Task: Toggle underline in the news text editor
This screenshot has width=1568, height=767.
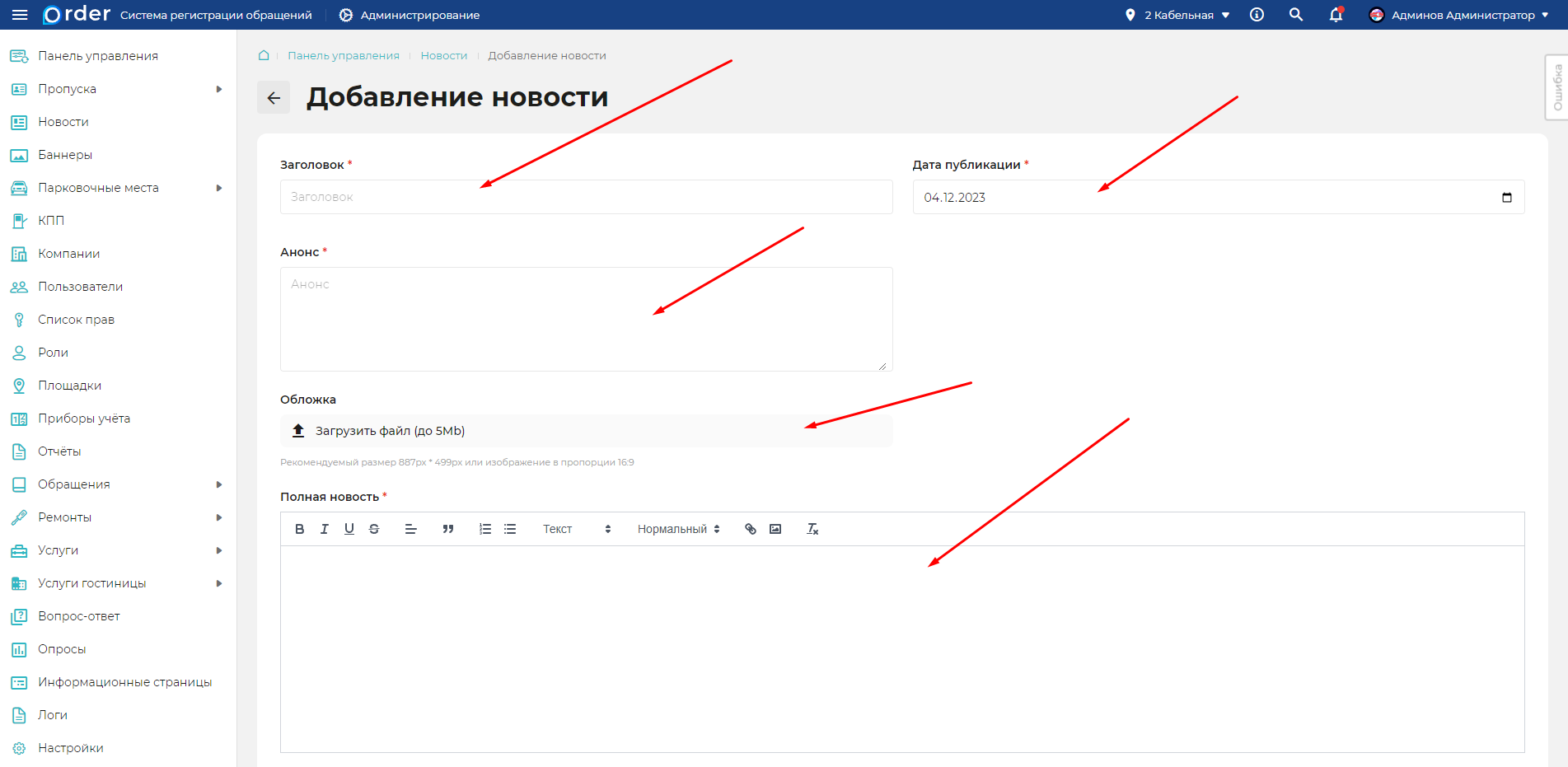Action: (x=349, y=529)
